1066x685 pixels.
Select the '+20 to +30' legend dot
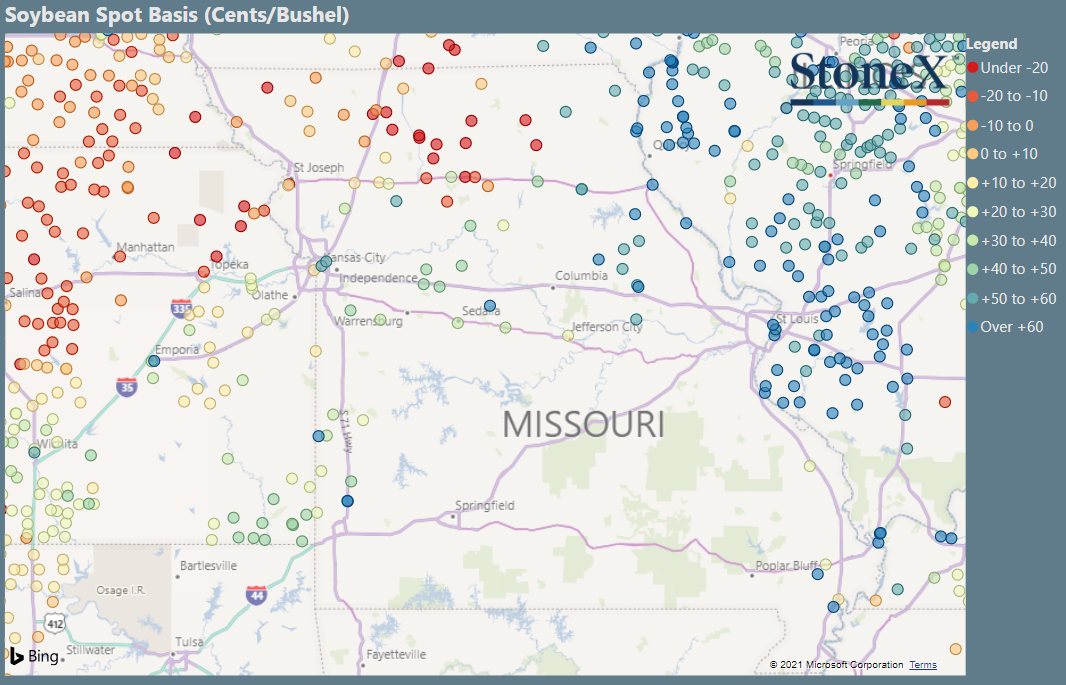point(972,212)
